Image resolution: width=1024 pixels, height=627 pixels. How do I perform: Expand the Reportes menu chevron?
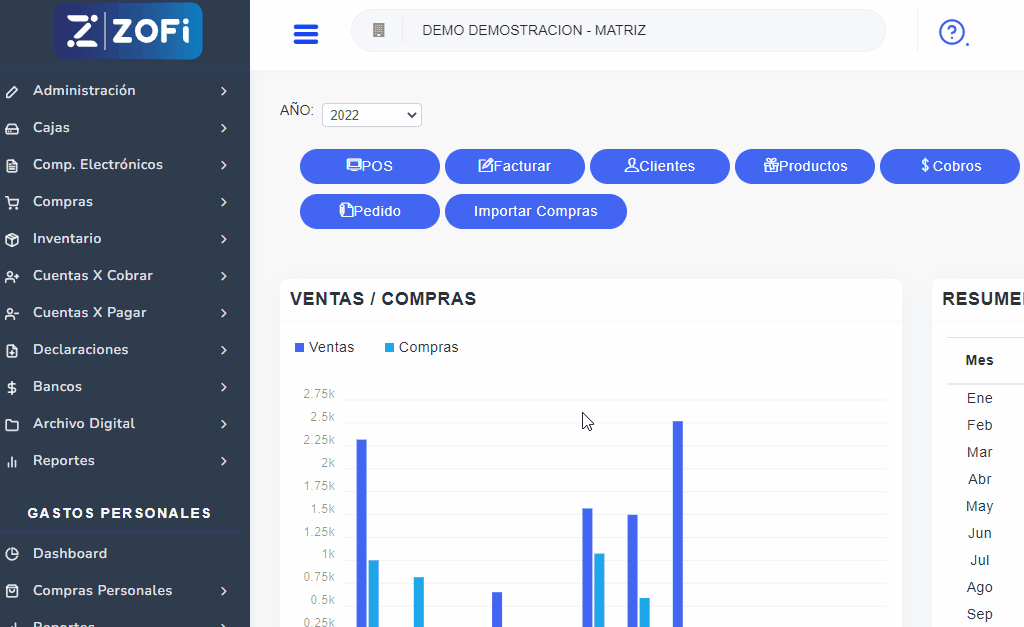point(224,461)
